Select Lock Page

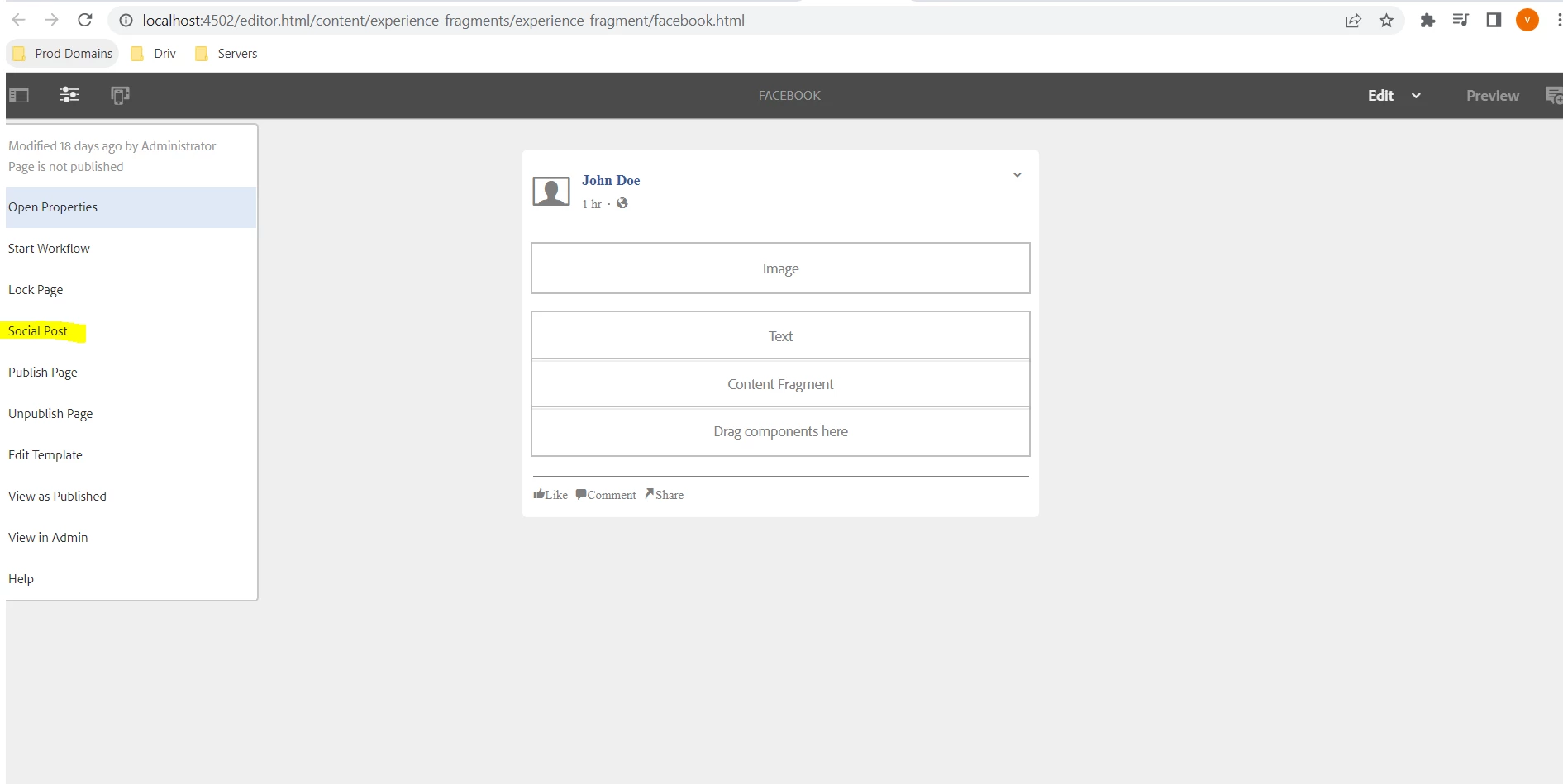131,290
